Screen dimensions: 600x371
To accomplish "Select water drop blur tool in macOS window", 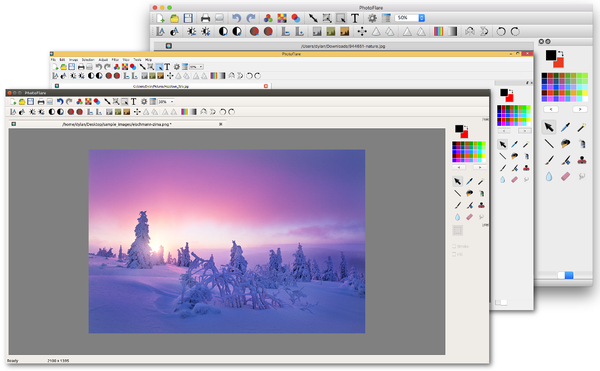I will pyautogui.click(x=549, y=176).
